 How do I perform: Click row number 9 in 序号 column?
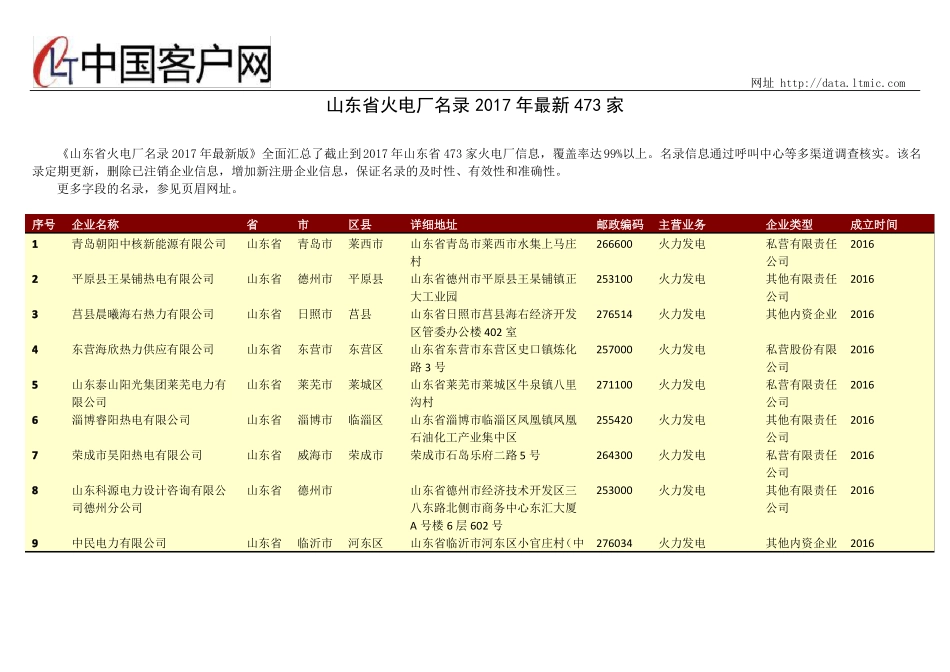[35, 544]
